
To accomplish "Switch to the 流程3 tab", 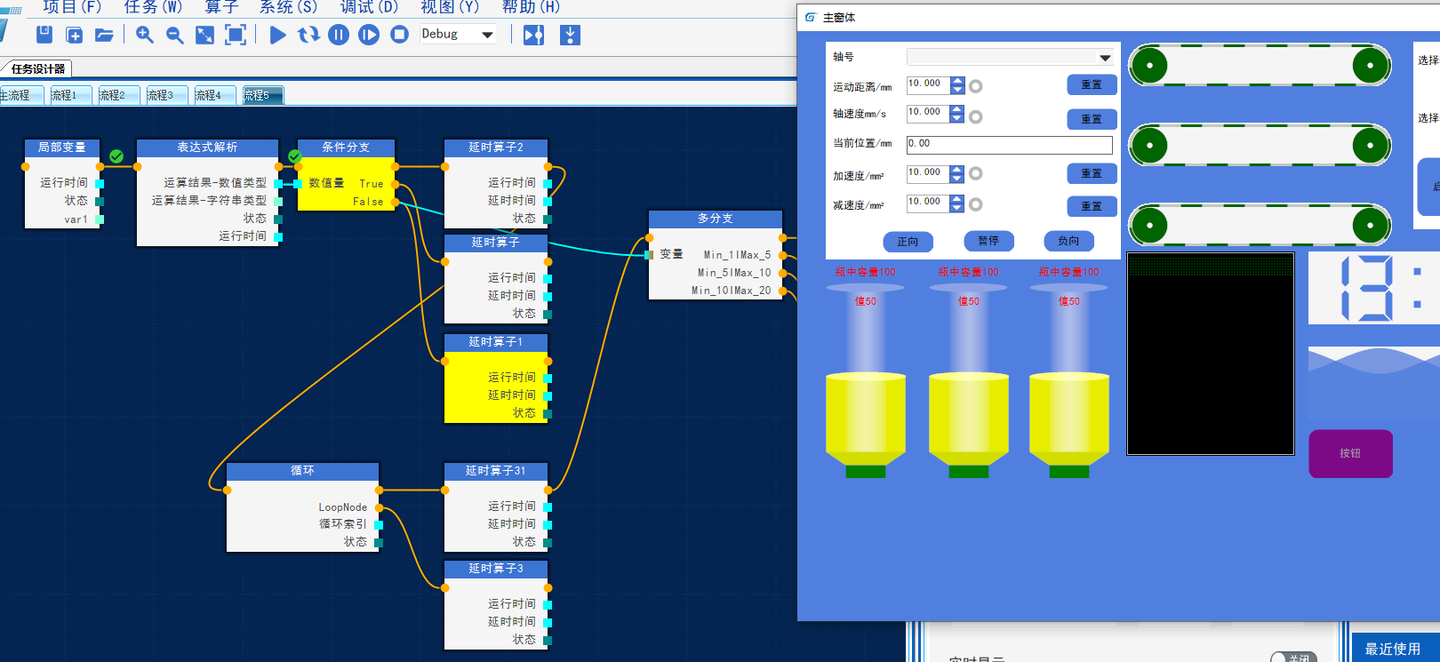I will coord(165,95).
